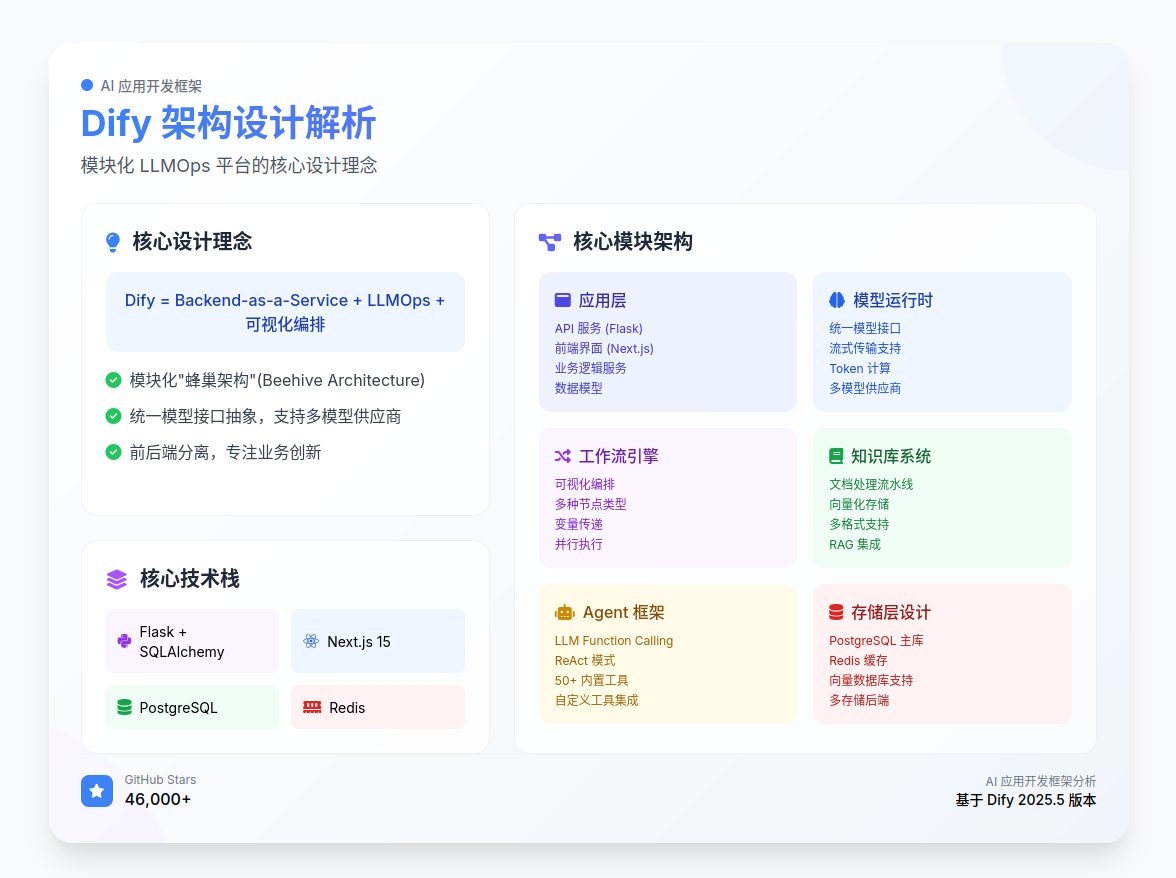Click the green database icon beside PostgreSQL
Image resolution: width=1176 pixels, height=878 pixels.
point(123,707)
